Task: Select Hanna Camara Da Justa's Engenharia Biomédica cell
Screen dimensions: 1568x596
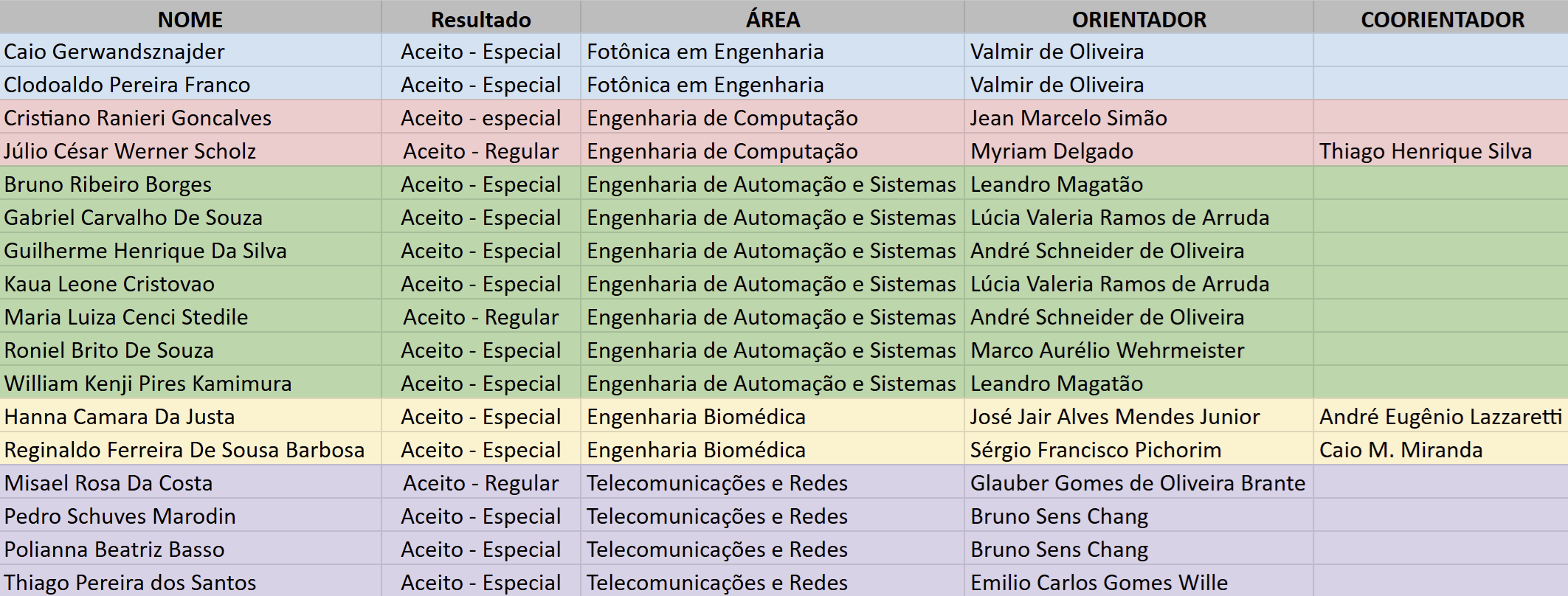Action: coord(696,417)
